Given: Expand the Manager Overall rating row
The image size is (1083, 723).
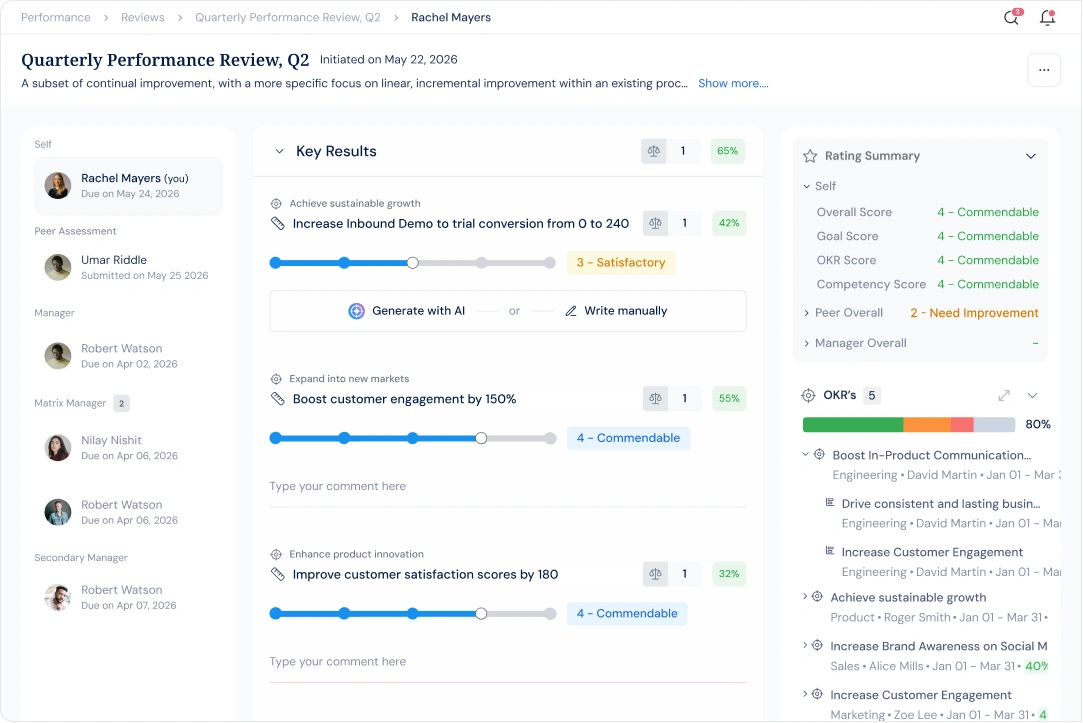Looking at the screenshot, I should [807, 343].
